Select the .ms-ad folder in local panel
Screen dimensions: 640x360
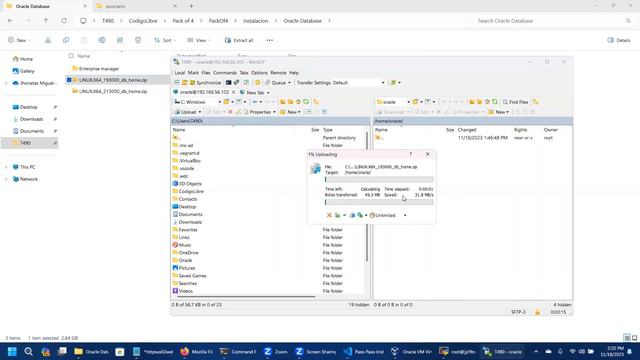coord(183,145)
